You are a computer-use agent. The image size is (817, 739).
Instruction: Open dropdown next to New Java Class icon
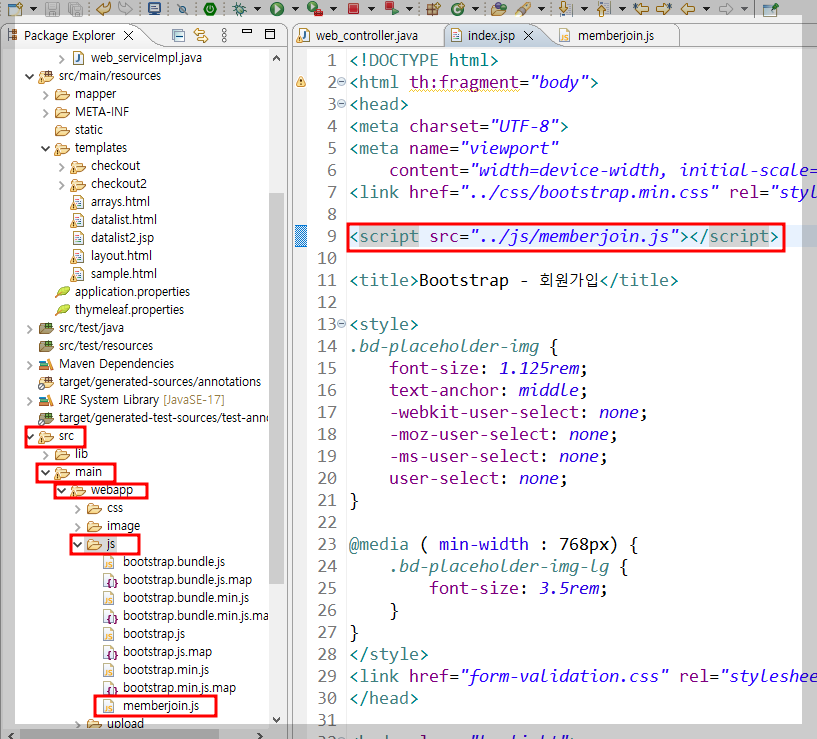tap(475, 9)
